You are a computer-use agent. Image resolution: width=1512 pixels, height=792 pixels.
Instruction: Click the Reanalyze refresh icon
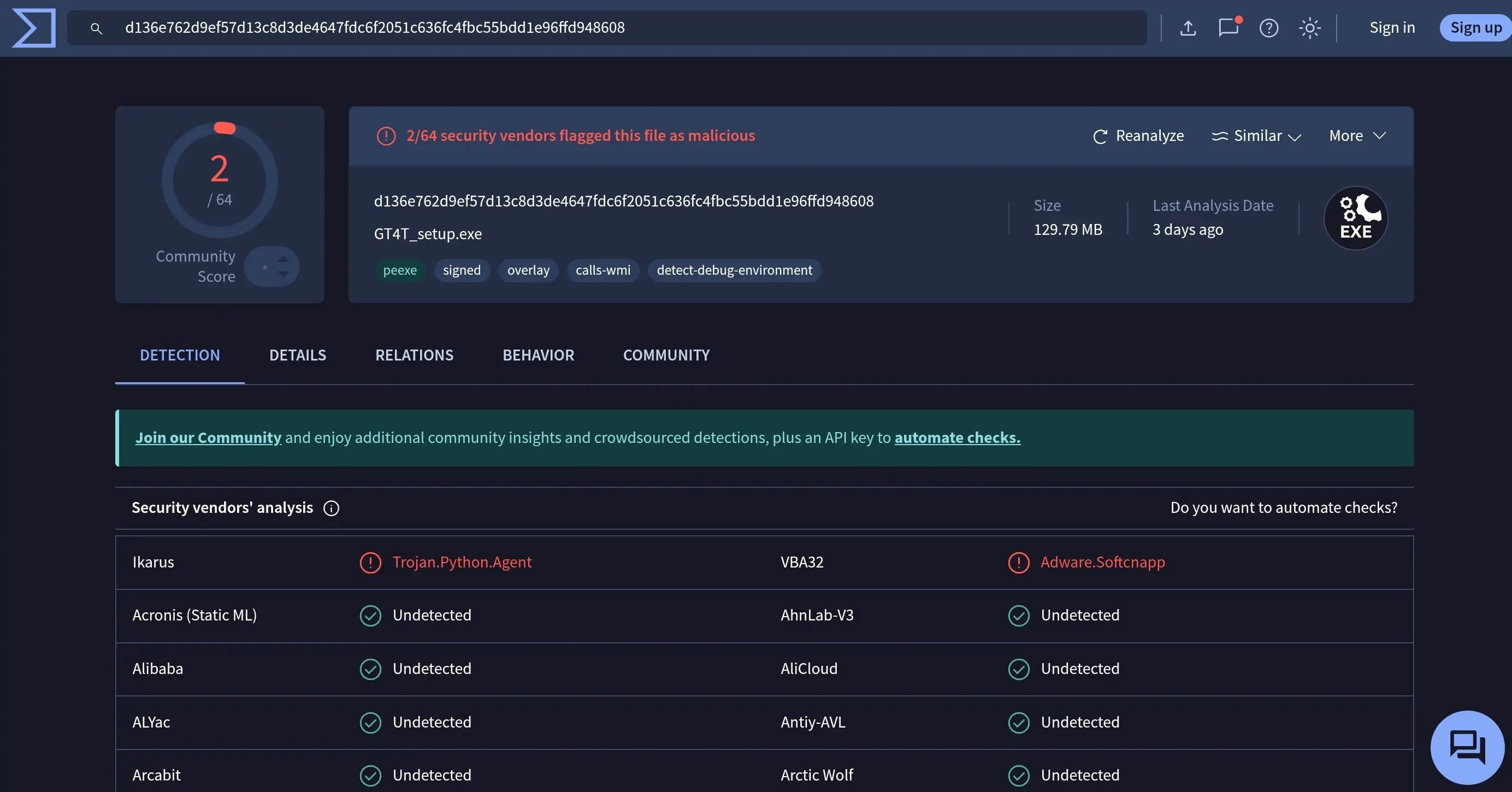[1100, 136]
